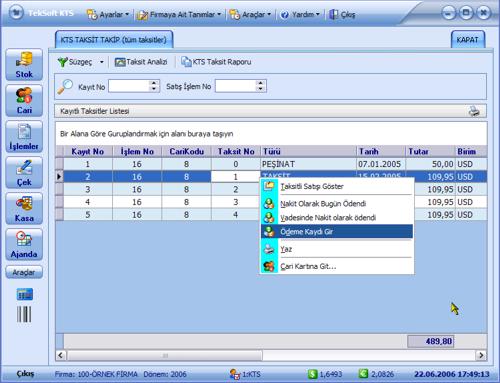Click the Cari Kartına Git icon

pos(269,266)
